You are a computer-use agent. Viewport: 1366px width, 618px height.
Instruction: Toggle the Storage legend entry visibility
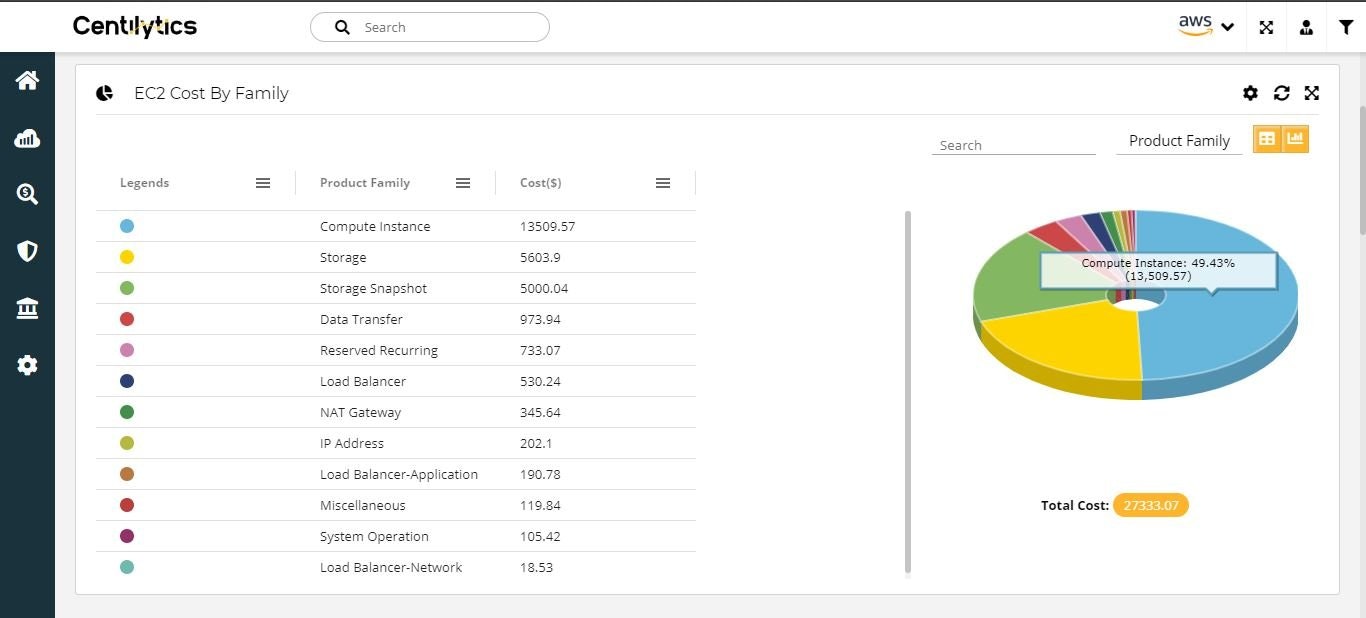(127, 257)
